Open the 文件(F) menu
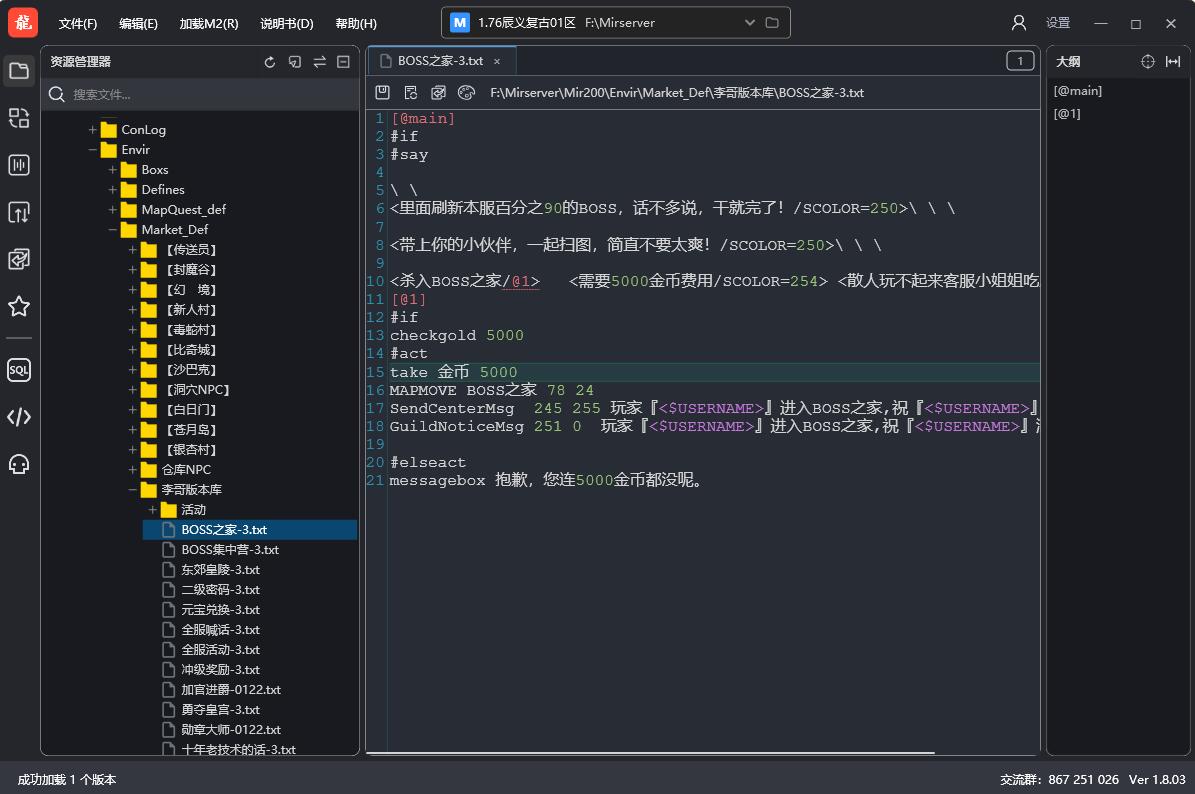The width and height of the screenshot is (1195, 794). pos(78,24)
